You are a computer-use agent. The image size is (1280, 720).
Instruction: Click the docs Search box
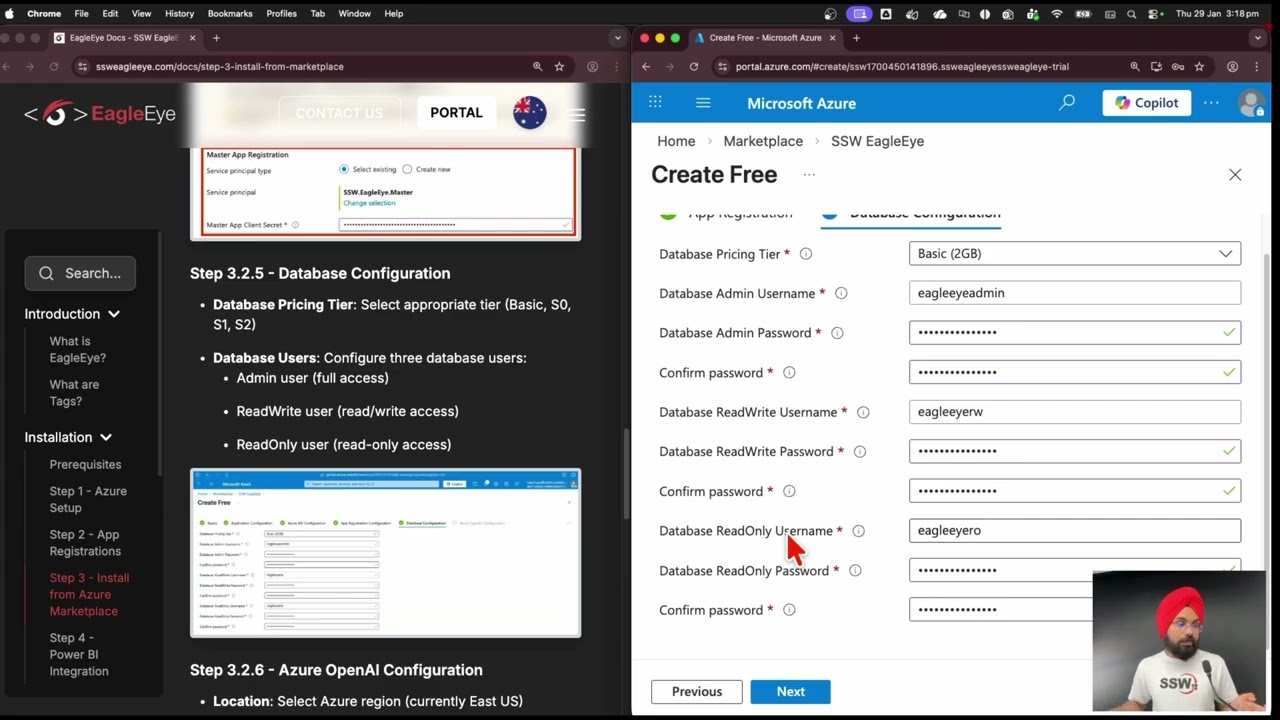80,273
